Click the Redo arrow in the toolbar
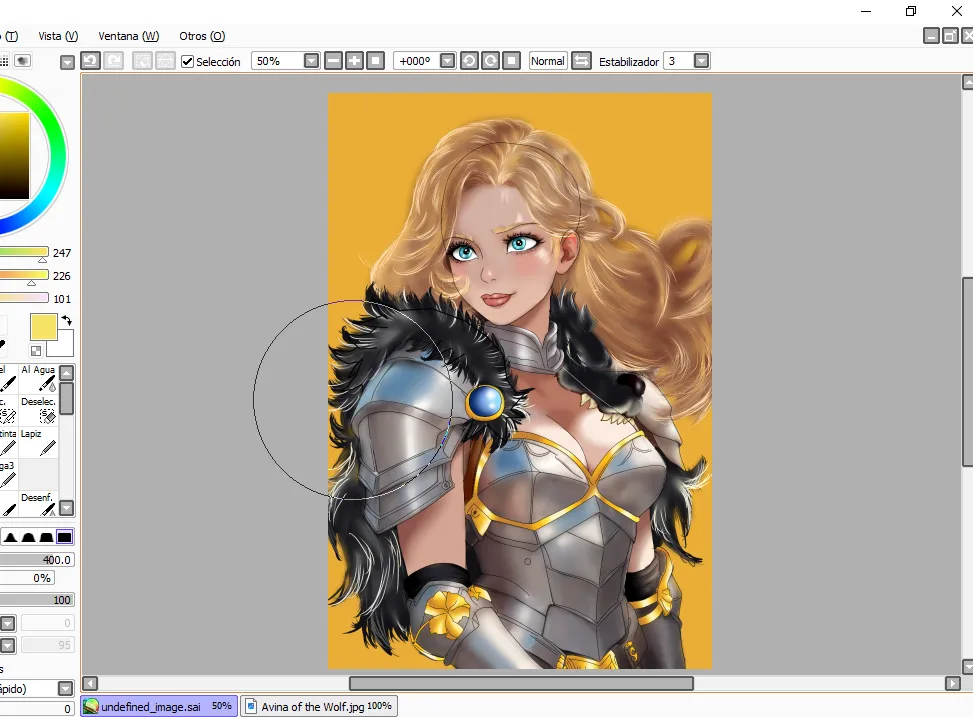The height and width of the screenshot is (717, 973). (x=113, y=61)
